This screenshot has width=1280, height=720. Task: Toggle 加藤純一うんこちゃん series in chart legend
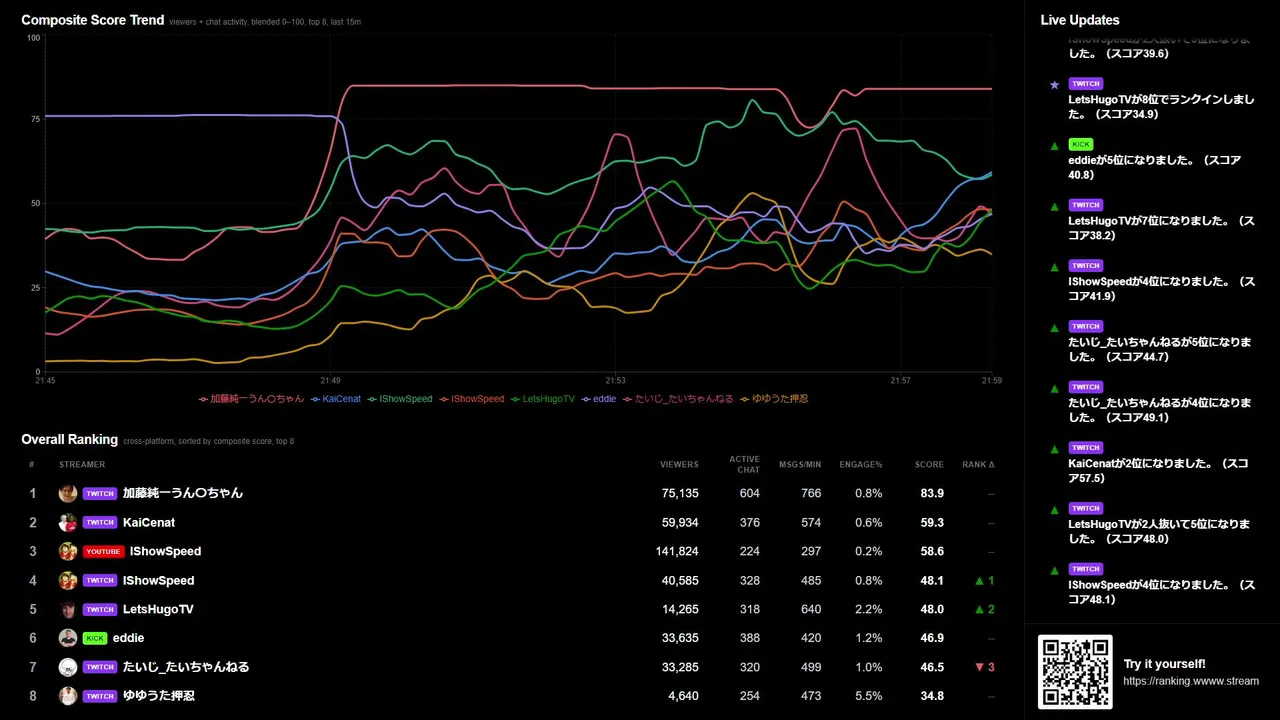pyautogui.click(x=251, y=399)
